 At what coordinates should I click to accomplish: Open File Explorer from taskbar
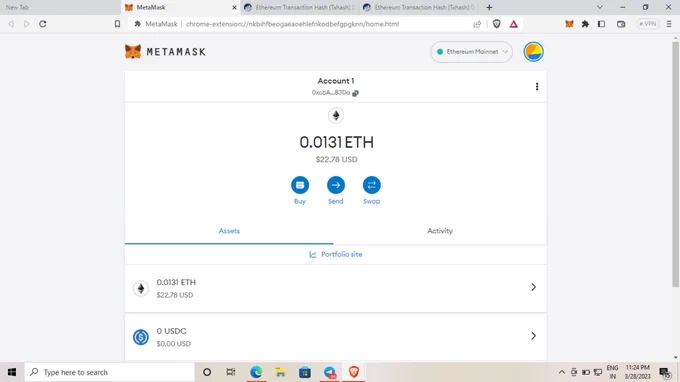point(280,372)
